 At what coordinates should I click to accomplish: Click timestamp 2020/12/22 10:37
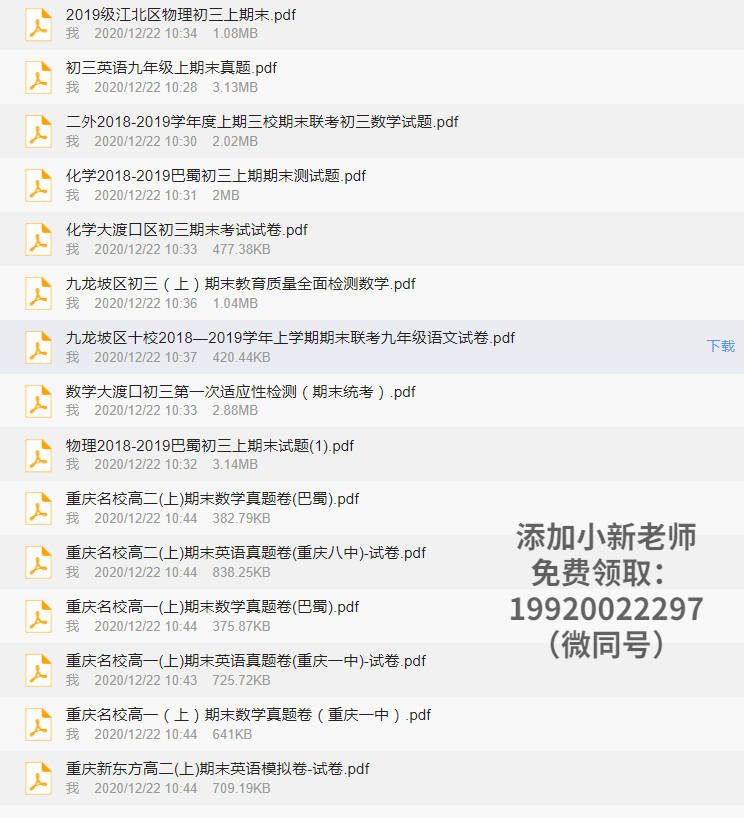(146, 357)
